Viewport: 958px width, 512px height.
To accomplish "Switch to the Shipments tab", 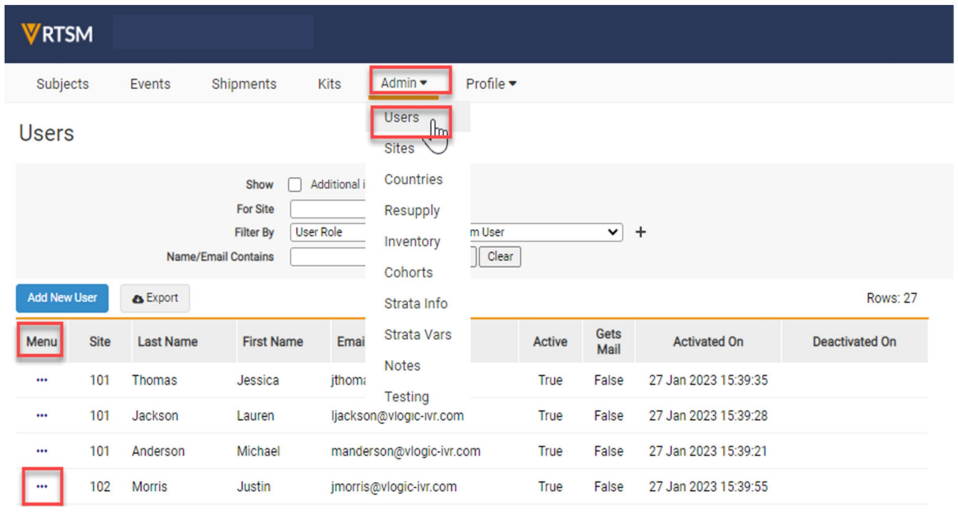I will click(x=244, y=84).
